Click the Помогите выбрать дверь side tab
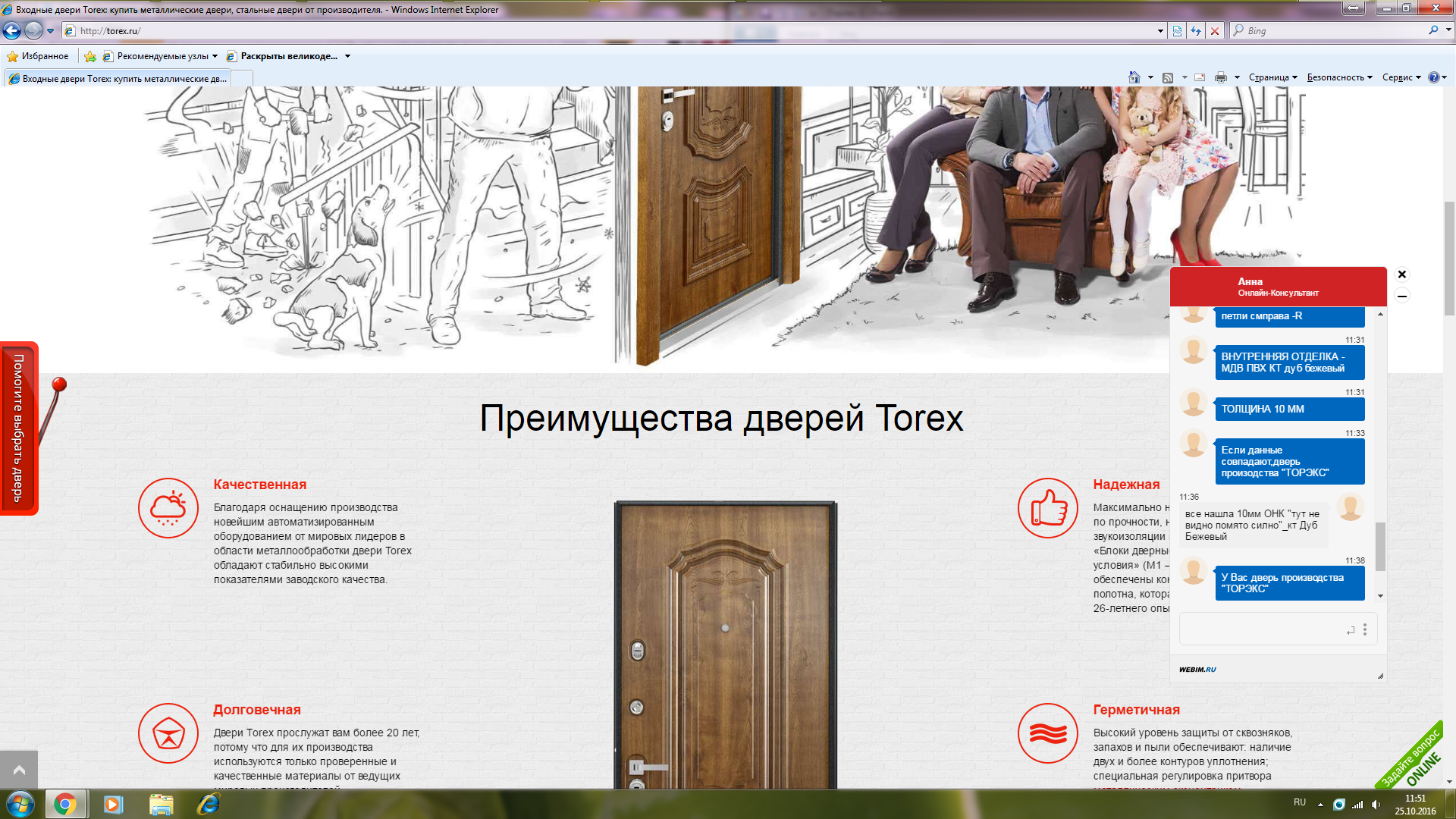The image size is (1456, 819). (18, 428)
